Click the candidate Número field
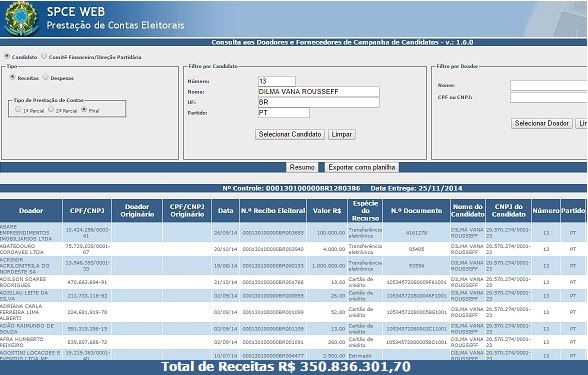This screenshot has height=375, width=588. [277, 81]
